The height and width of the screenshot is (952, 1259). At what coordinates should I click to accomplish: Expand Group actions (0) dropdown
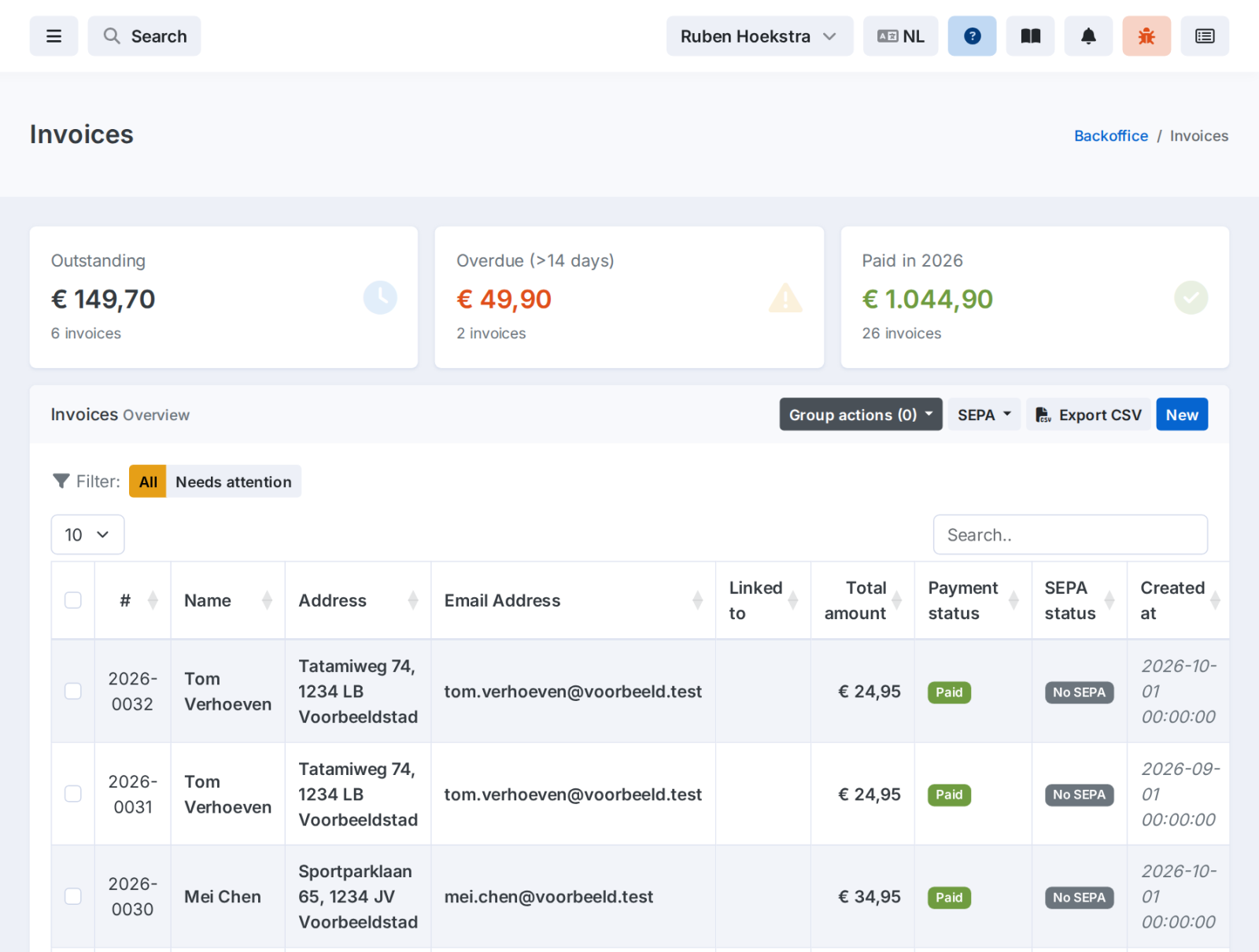[861, 415]
